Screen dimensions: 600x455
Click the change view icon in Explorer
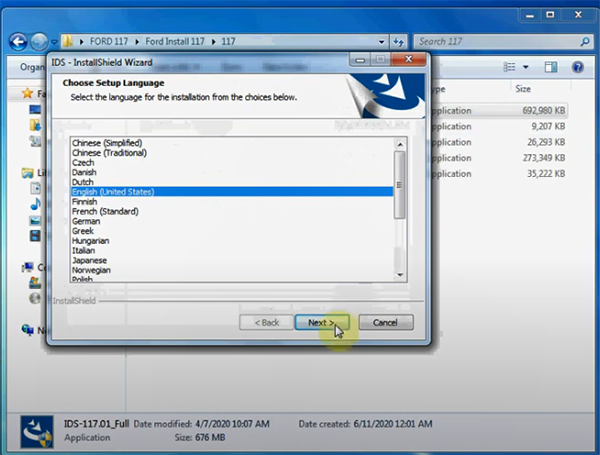[509, 67]
